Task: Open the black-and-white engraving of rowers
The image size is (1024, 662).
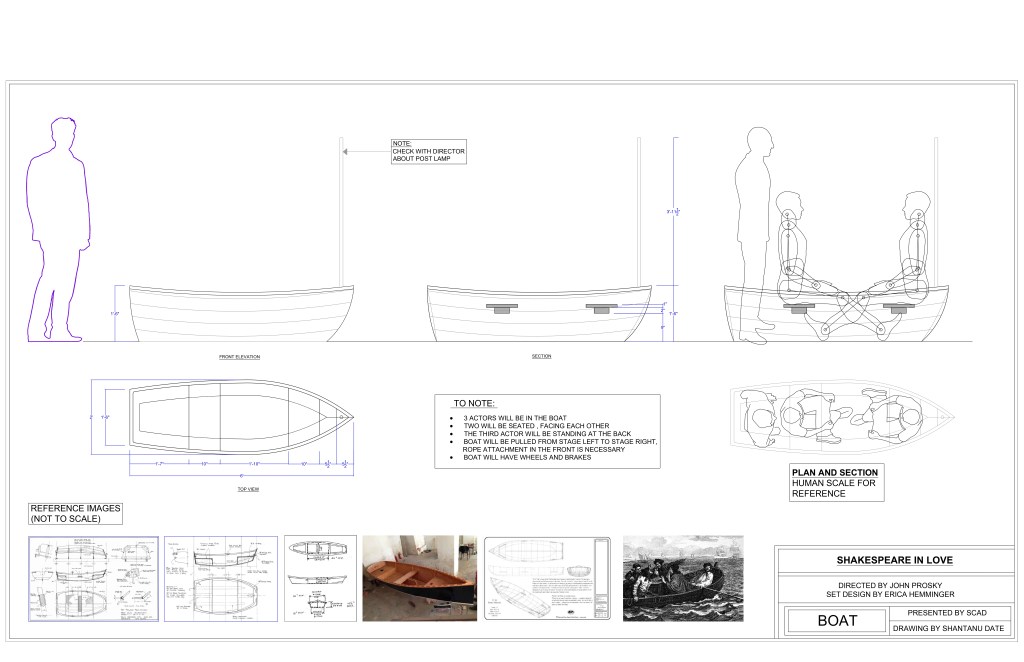Action: pos(680,578)
